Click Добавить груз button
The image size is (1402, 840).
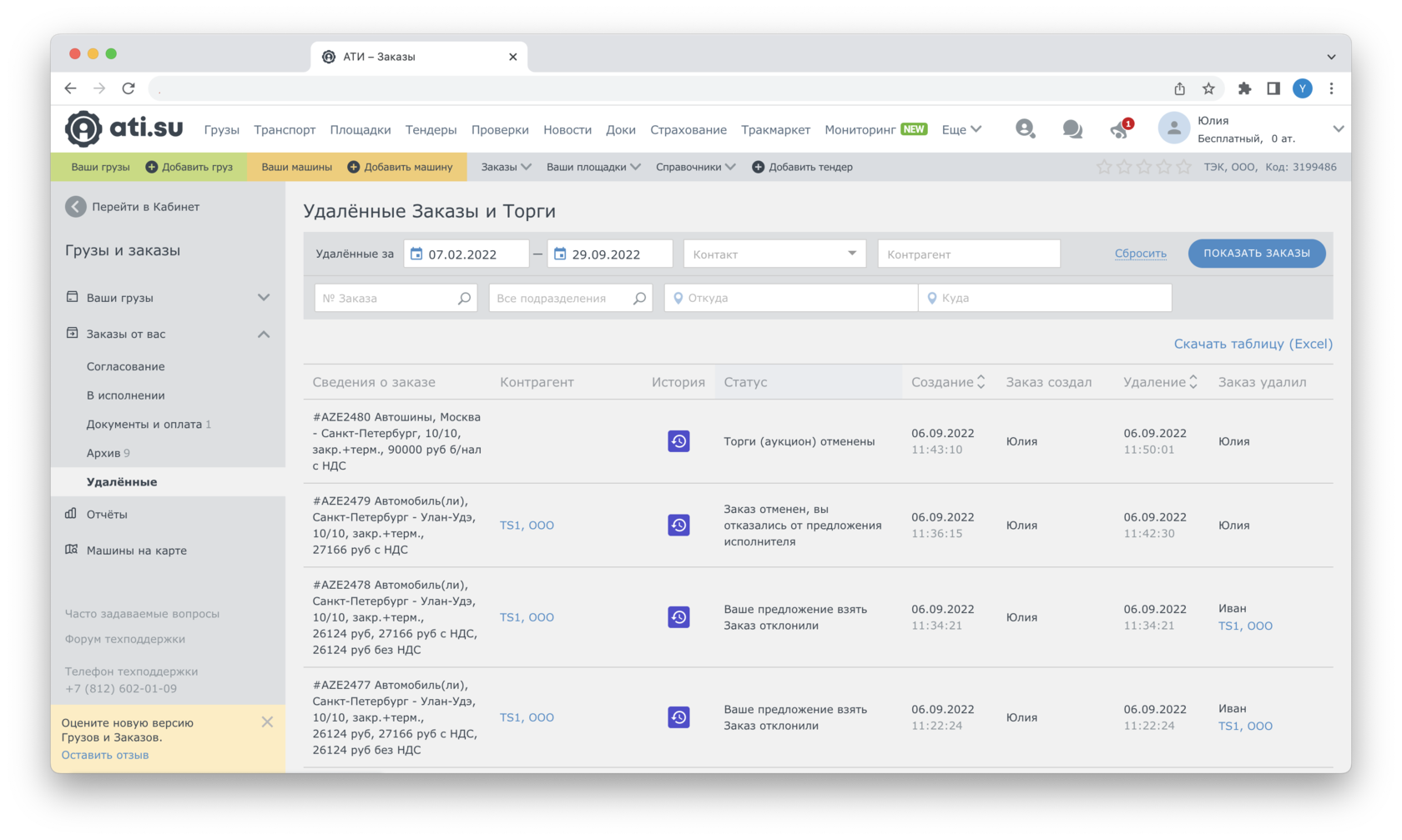coord(189,167)
